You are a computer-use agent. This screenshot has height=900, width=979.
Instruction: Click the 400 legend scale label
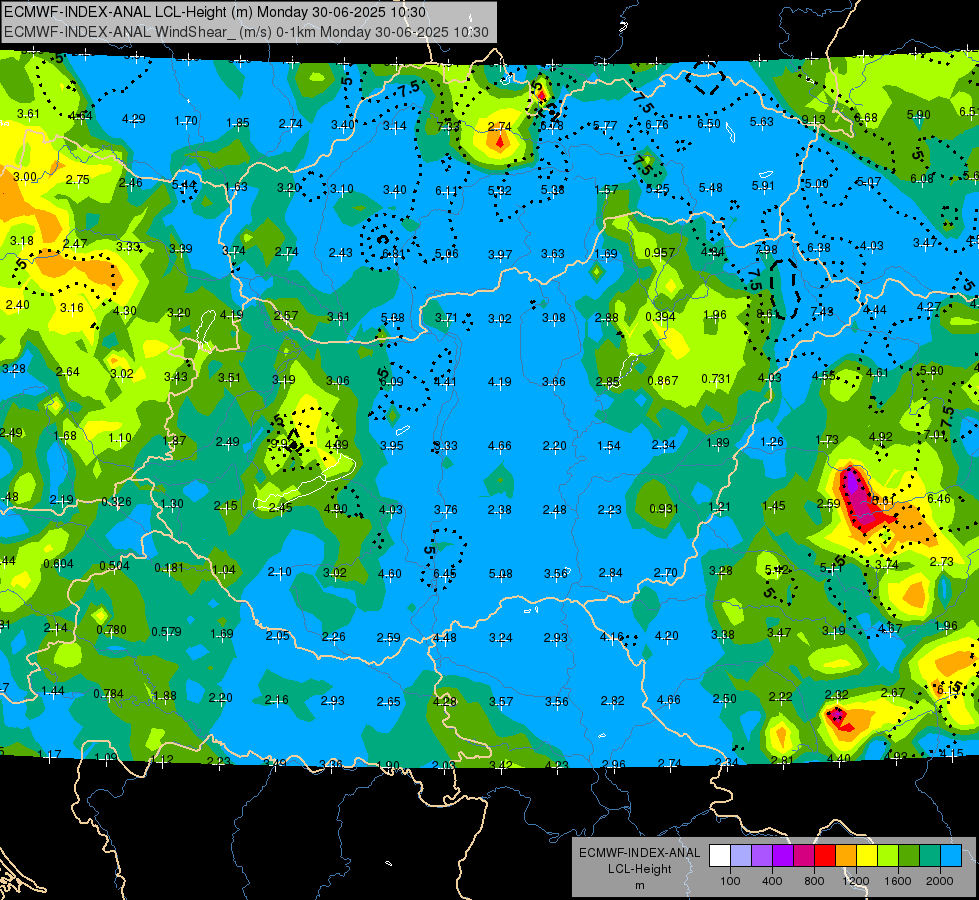click(x=772, y=881)
